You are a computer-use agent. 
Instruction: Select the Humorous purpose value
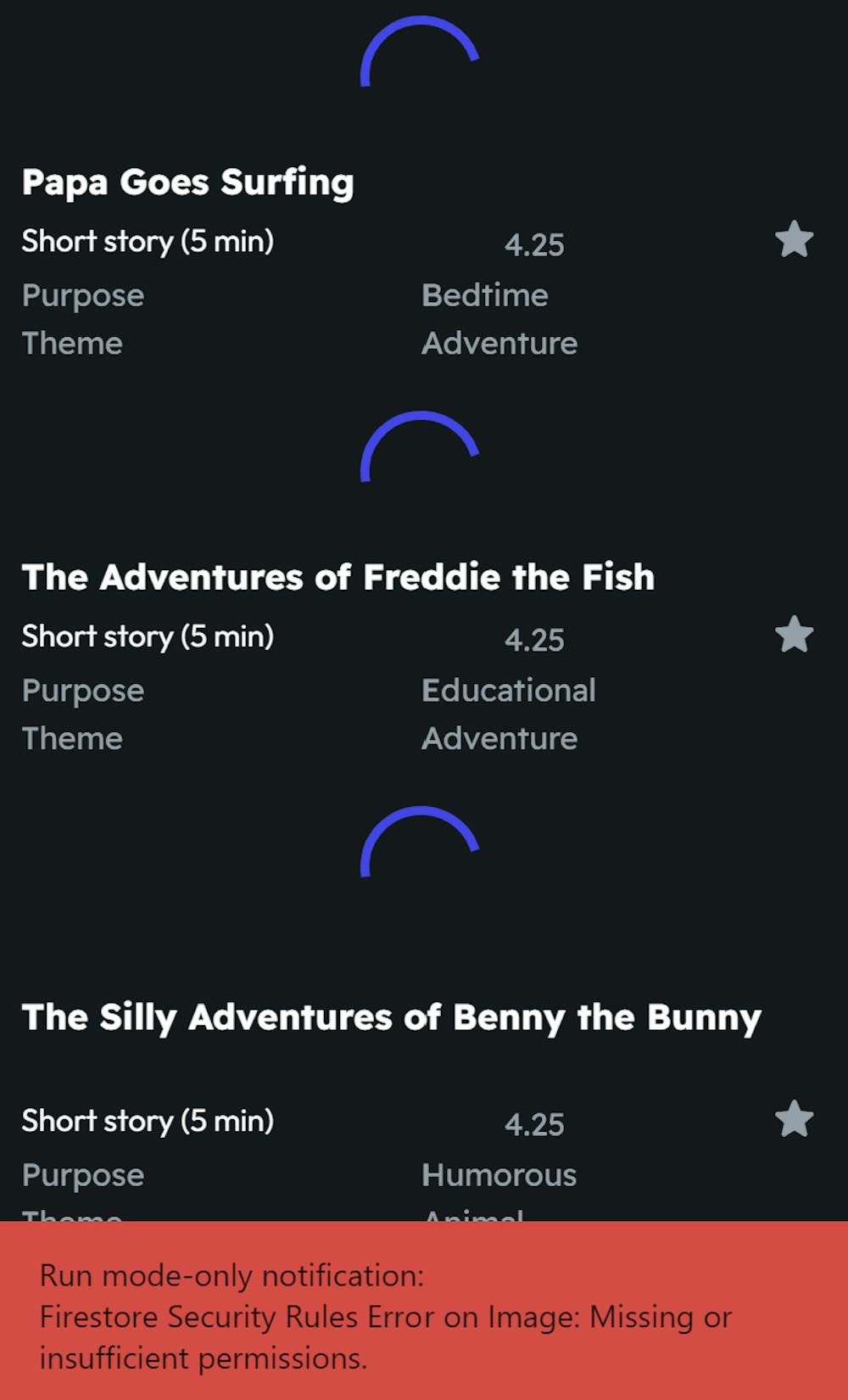click(x=499, y=1175)
